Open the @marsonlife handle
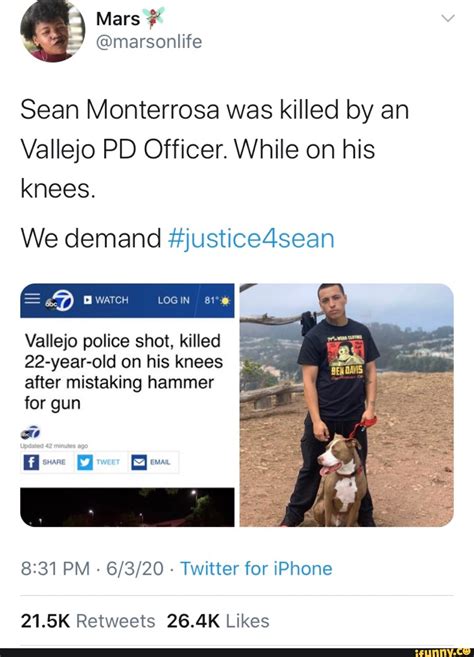Image resolution: width=474 pixels, height=657 pixels. [x=149, y=41]
